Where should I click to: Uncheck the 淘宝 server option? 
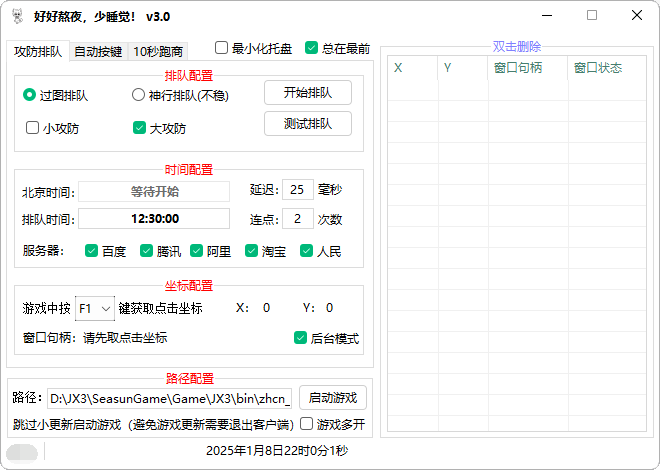[x=253, y=251]
